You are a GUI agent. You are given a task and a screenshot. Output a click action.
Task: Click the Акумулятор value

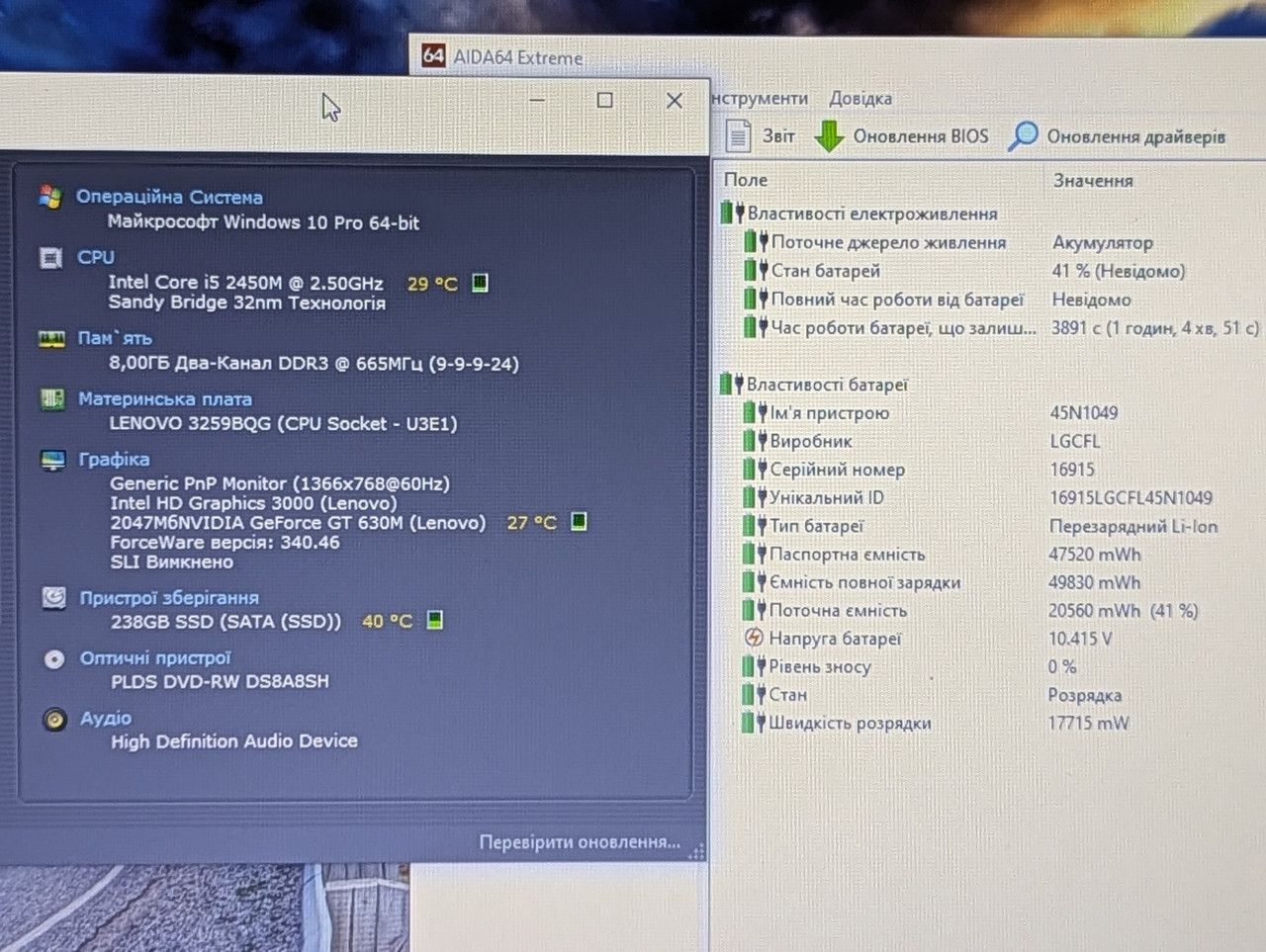[1103, 242]
